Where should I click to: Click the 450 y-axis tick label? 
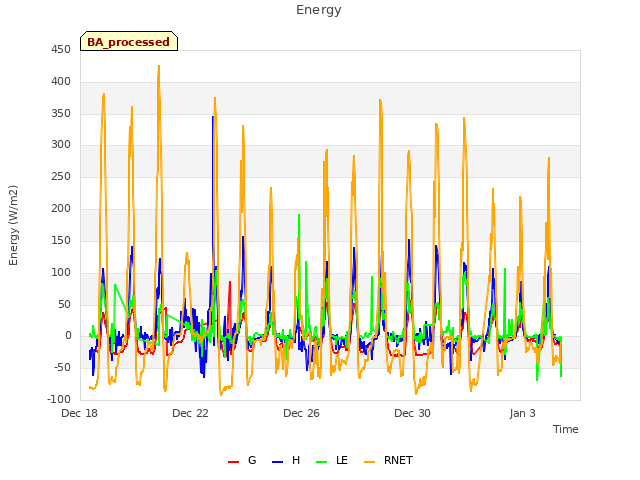[x=61, y=50]
